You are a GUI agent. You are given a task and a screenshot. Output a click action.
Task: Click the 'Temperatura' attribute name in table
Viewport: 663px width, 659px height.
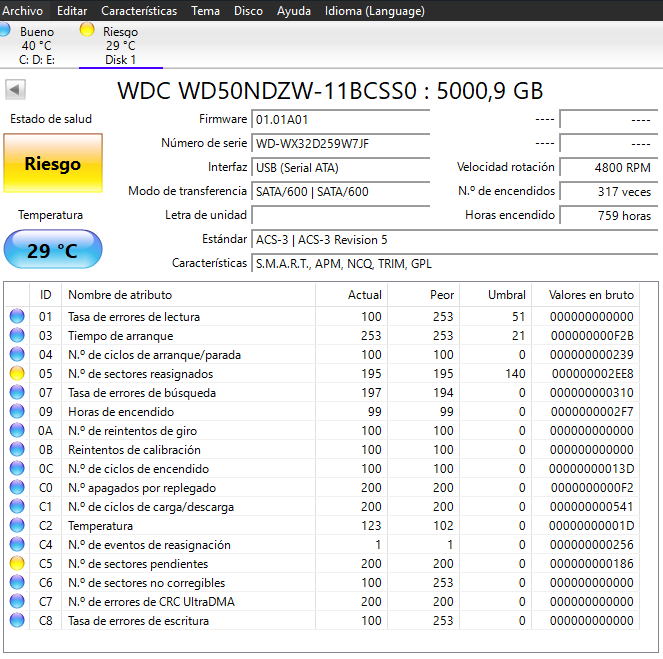coord(100,525)
